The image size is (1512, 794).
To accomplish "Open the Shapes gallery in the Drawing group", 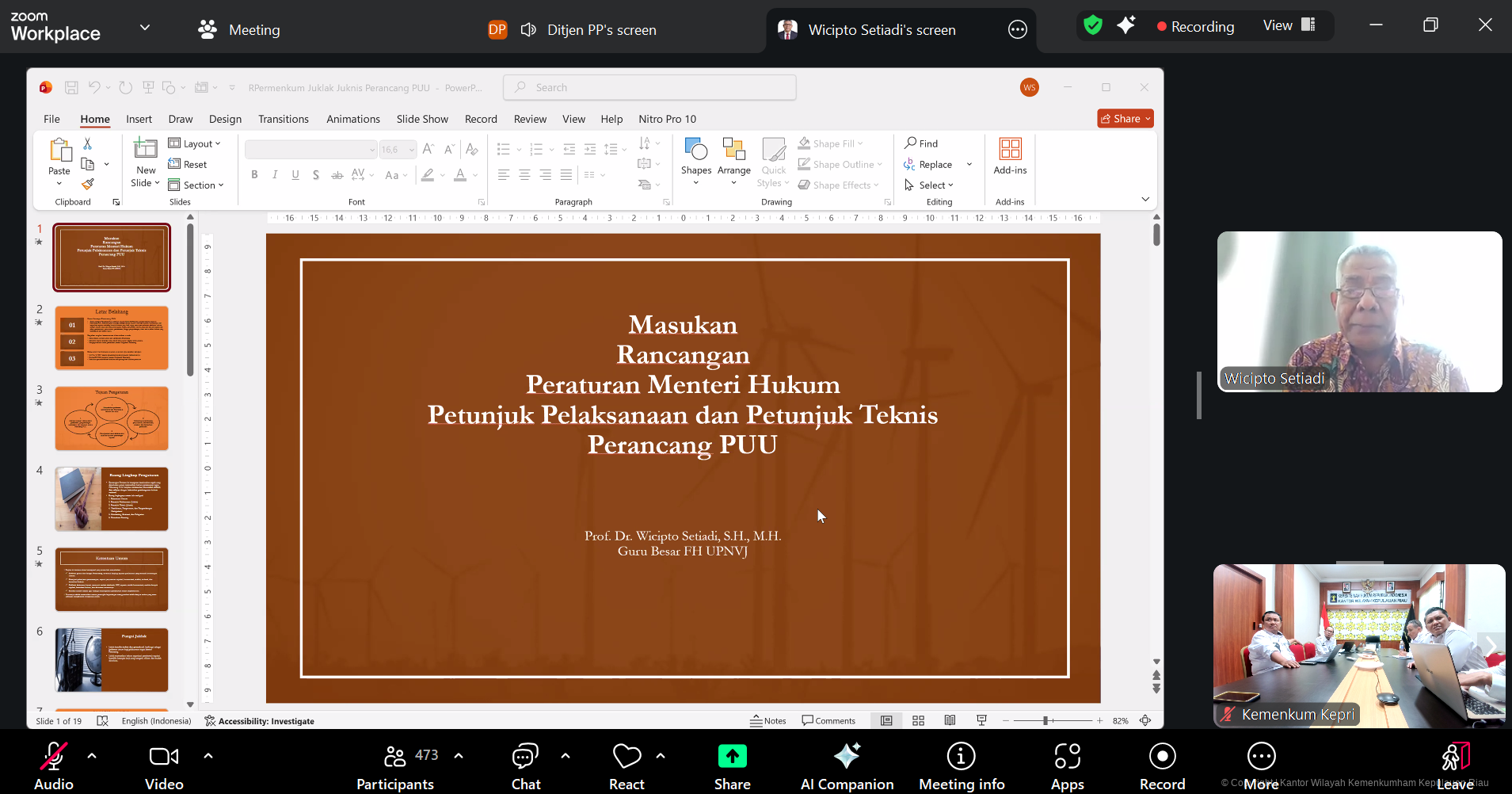I will (695, 158).
